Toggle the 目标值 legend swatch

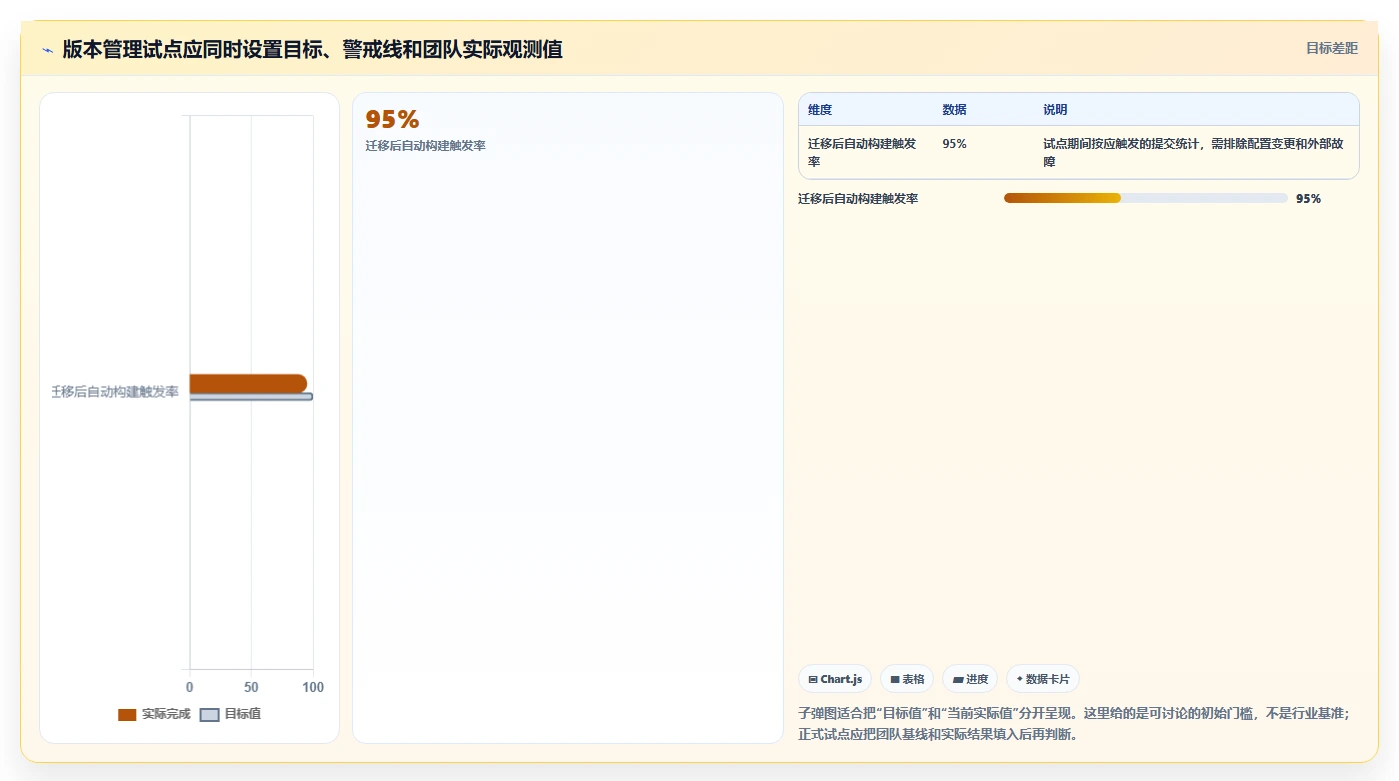tap(209, 715)
